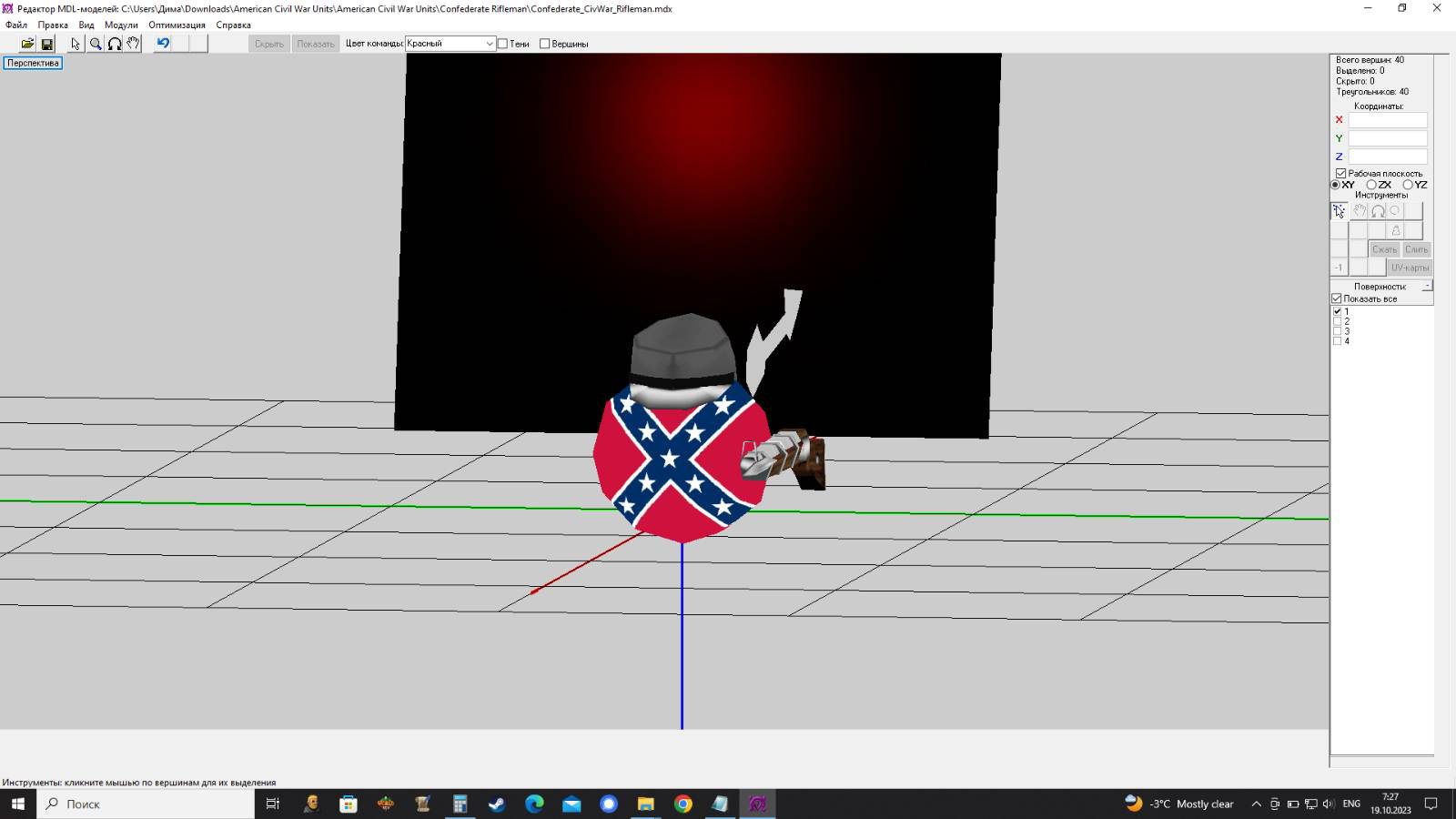Screen dimensions: 1456x819
Task: Choose the circular scale tool in Инструменты panel
Action: (x=1395, y=211)
